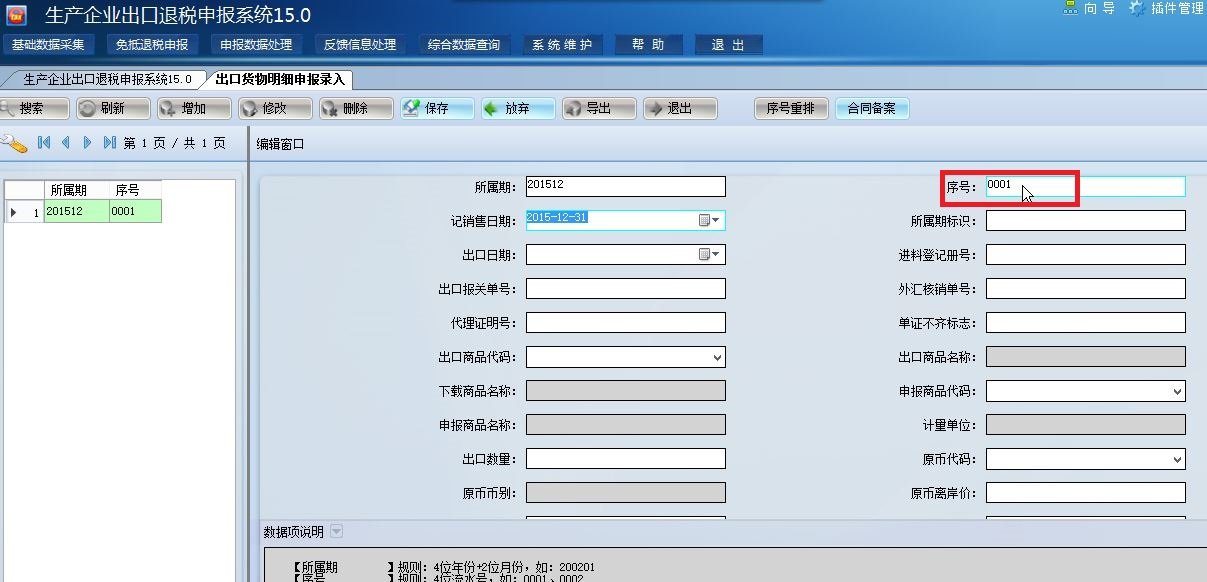Export data using the 导出 icon
The image size is (1207, 582).
pos(598,108)
